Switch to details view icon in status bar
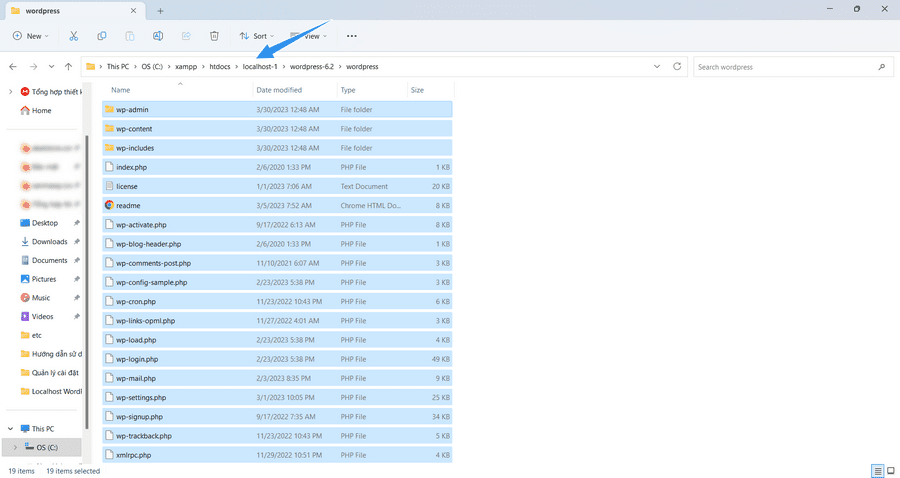Viewport: 900px width, 478px height. 878,471
